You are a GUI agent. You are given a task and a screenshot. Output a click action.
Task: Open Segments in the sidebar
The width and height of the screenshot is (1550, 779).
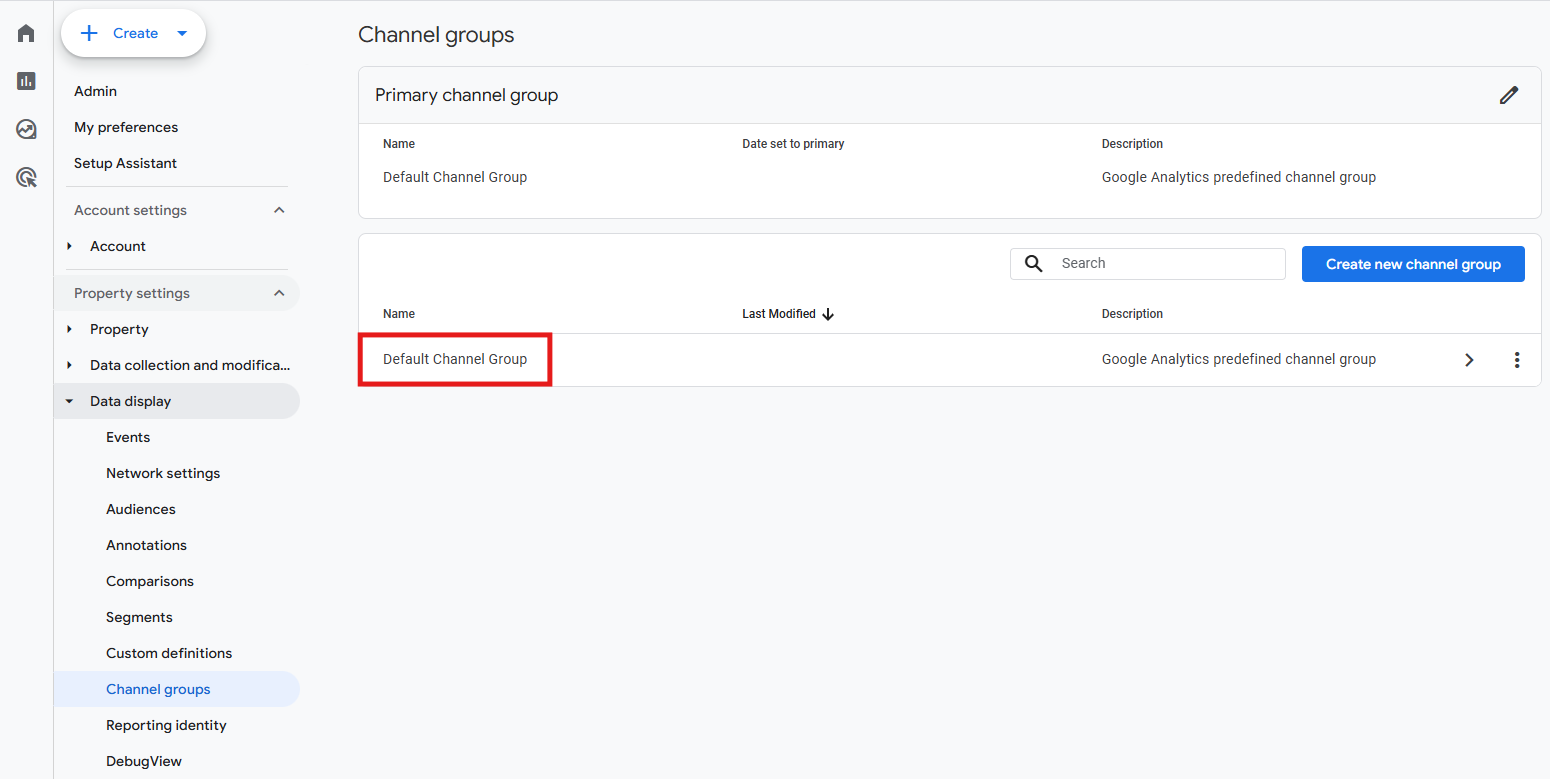click(139, 617)
